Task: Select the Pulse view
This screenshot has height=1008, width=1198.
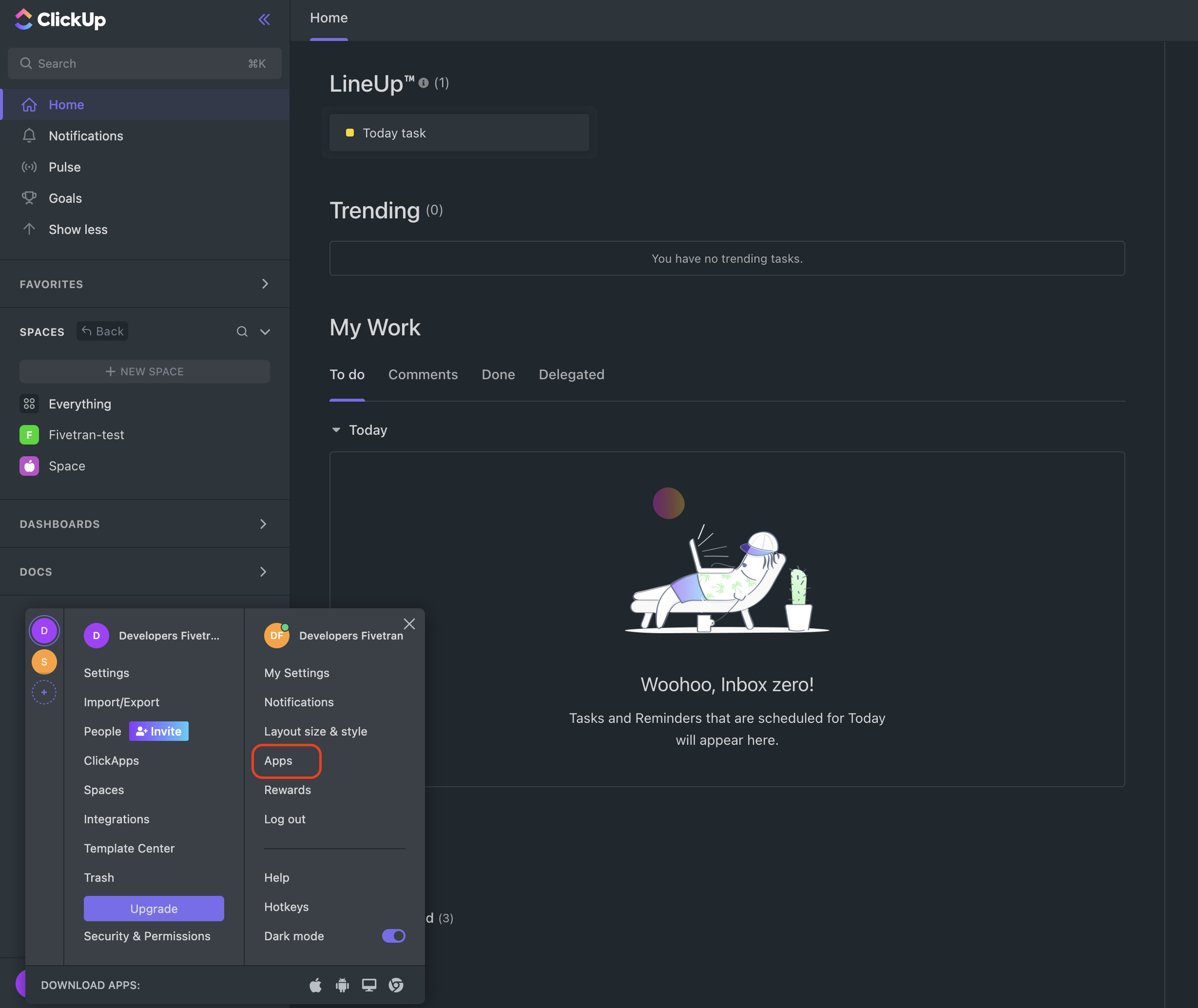Action: click(x=64, y=166)
